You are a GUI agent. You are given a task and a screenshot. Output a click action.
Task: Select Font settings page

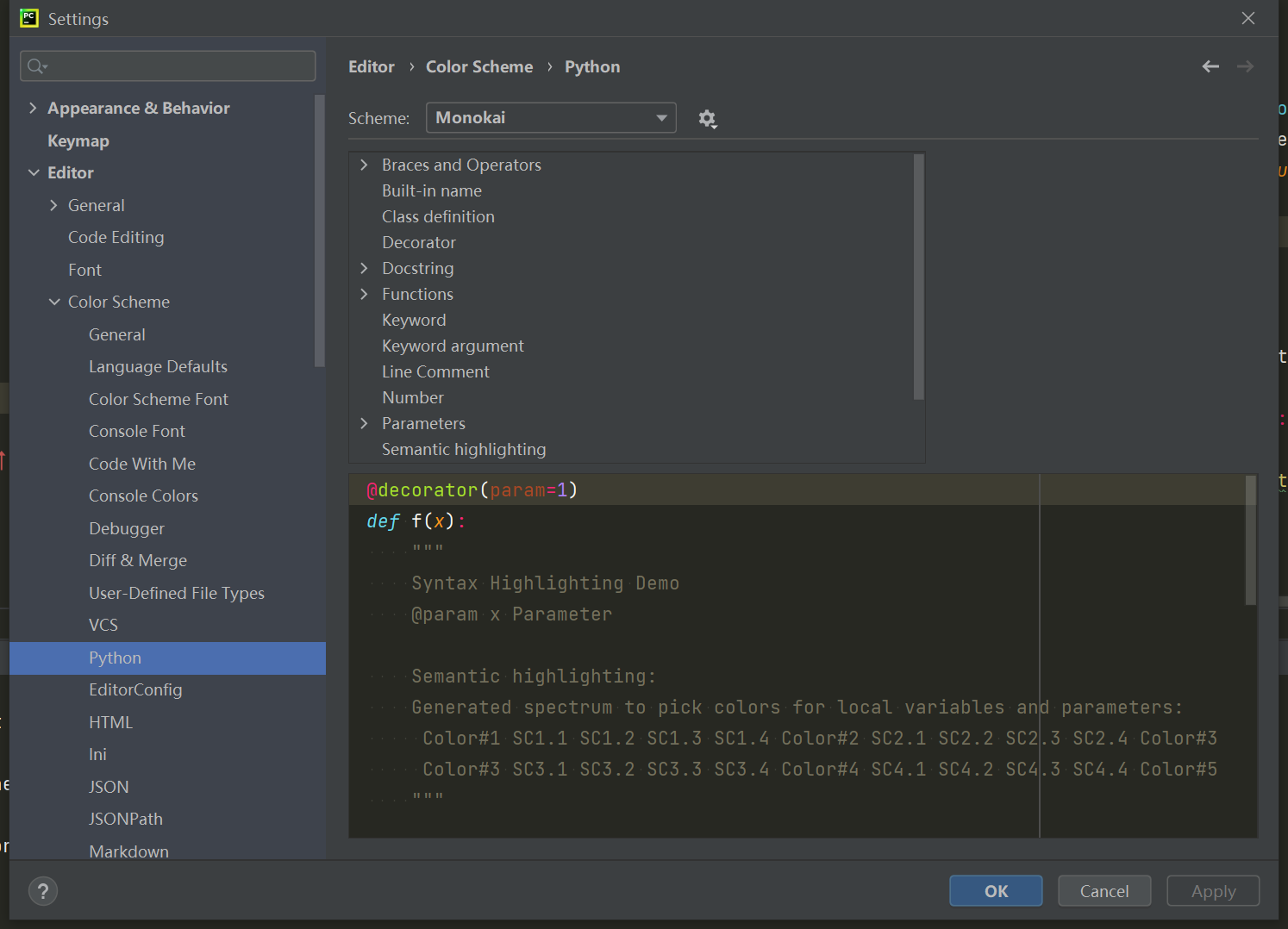(85, 270)
